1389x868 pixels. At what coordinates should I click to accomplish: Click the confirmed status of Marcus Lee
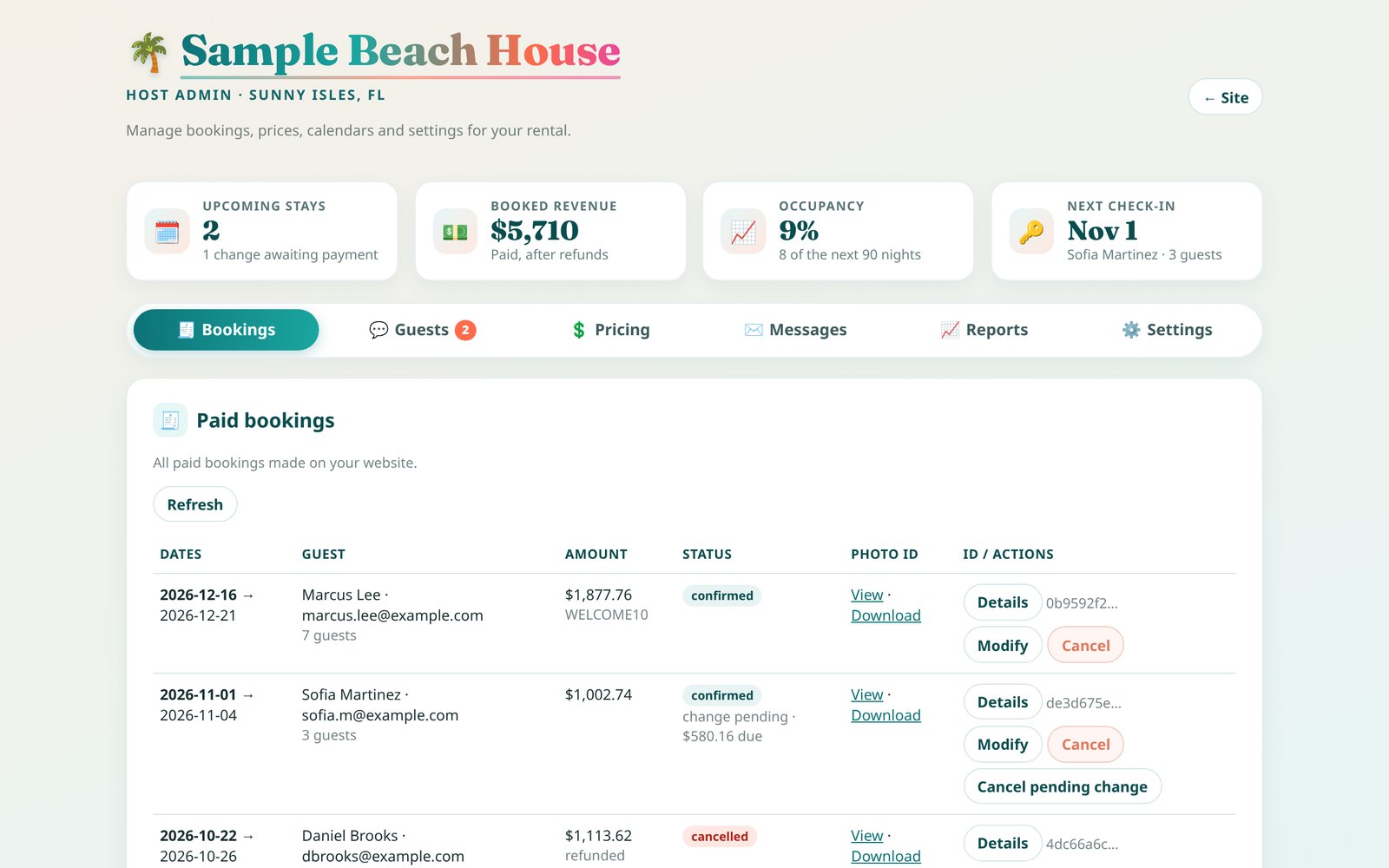[x=722, y=595]
